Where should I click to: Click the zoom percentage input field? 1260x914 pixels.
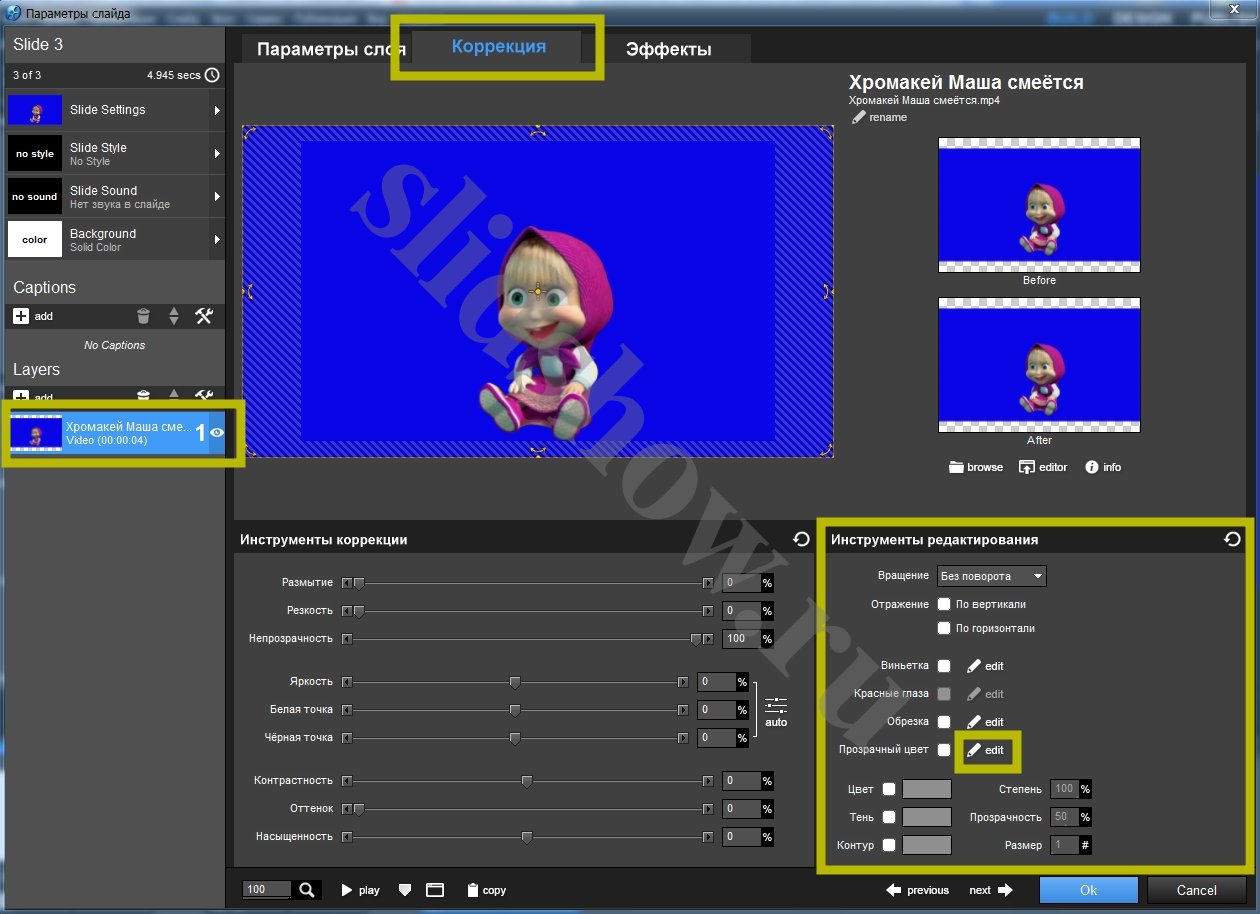(267, 890)
